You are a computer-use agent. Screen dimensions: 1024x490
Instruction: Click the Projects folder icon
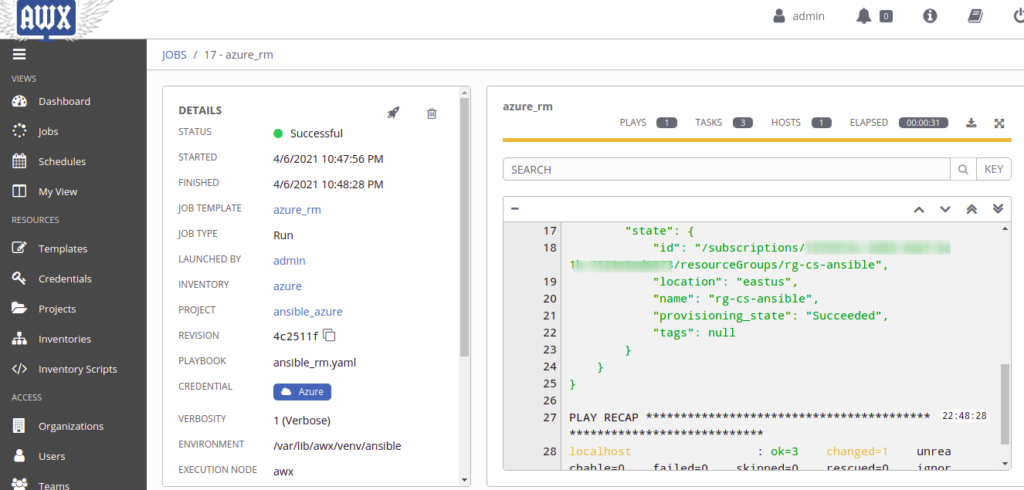20,308
